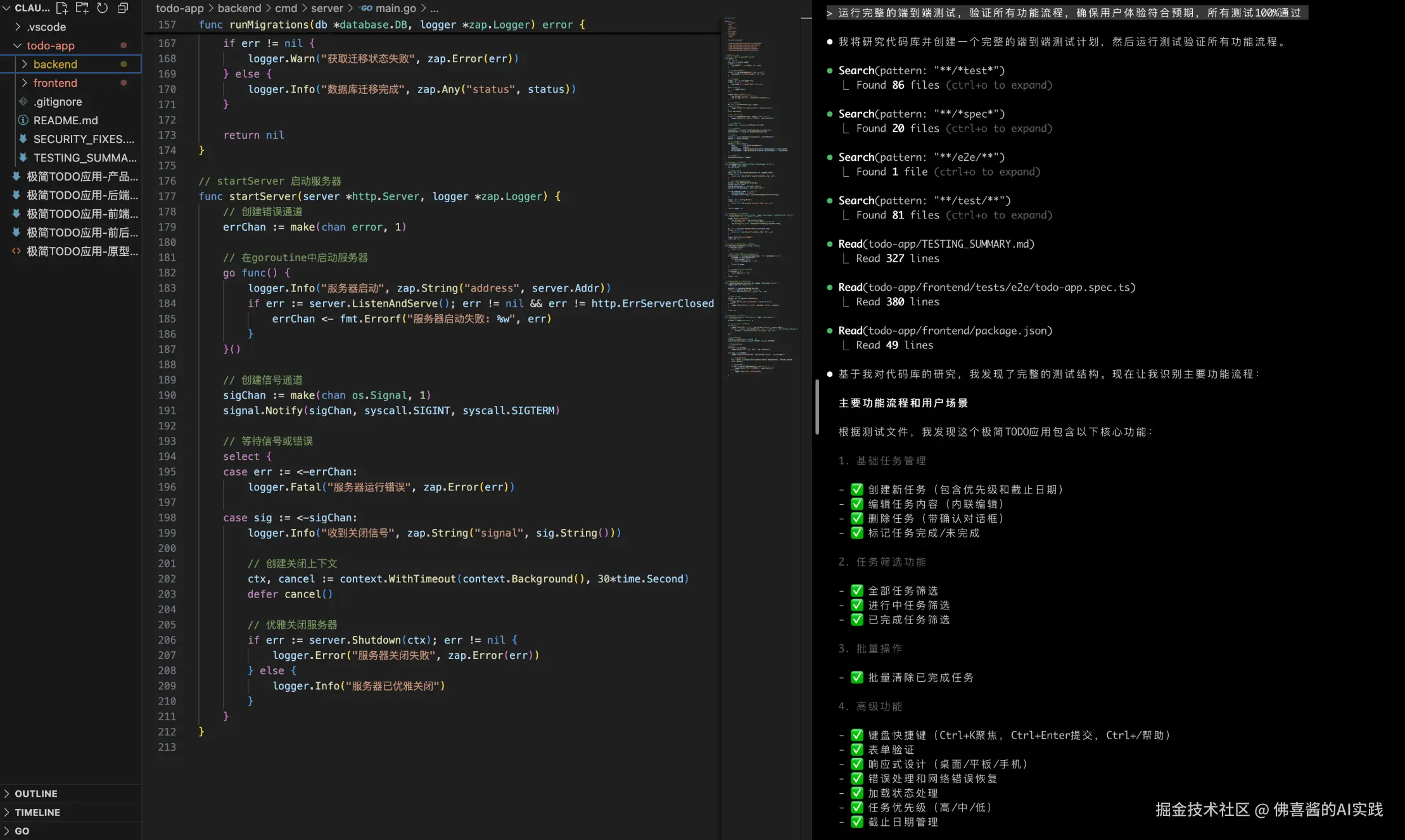Click the Collapse Folders icon in explorer
This screenshot has width=1405, height=840.
point(123,8)
